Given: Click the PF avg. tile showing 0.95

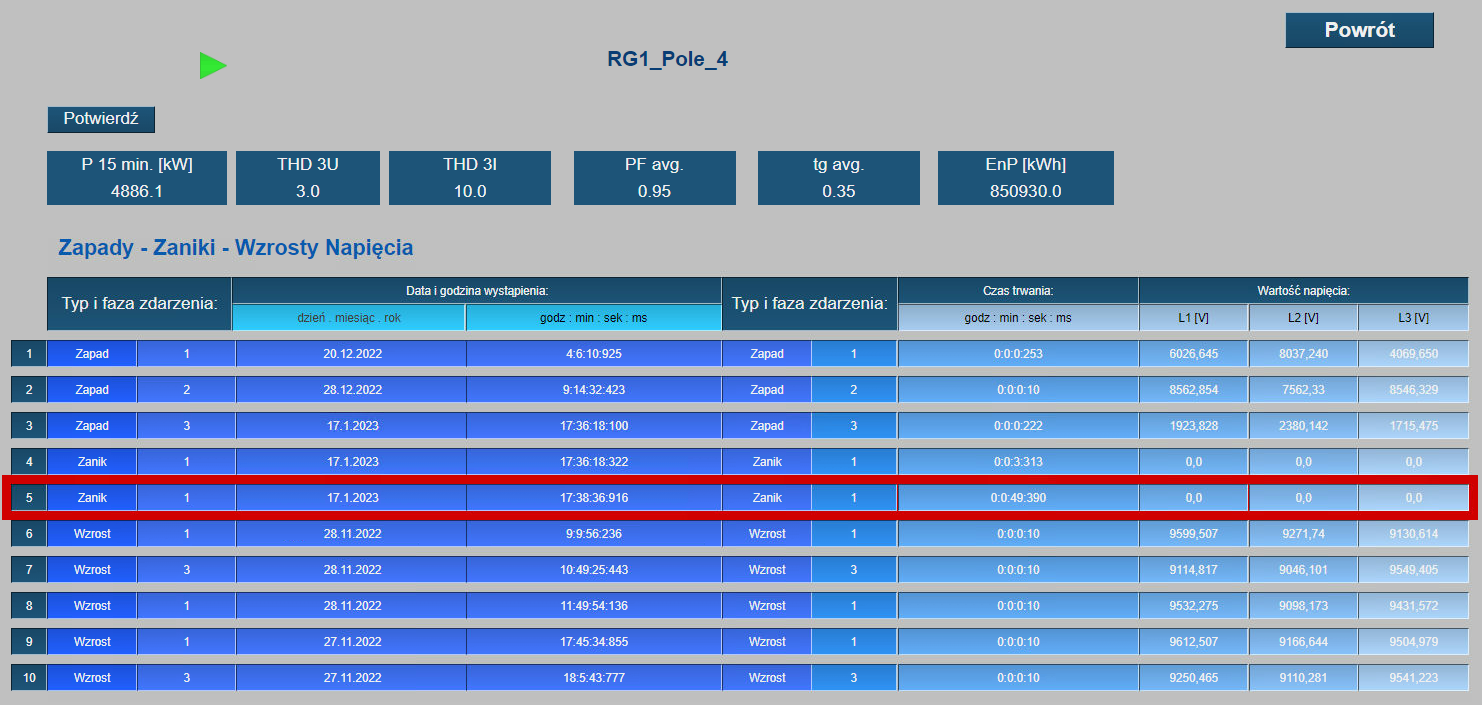Looking at the screenshot, I should pyautogui.click(x=654, y=177).
